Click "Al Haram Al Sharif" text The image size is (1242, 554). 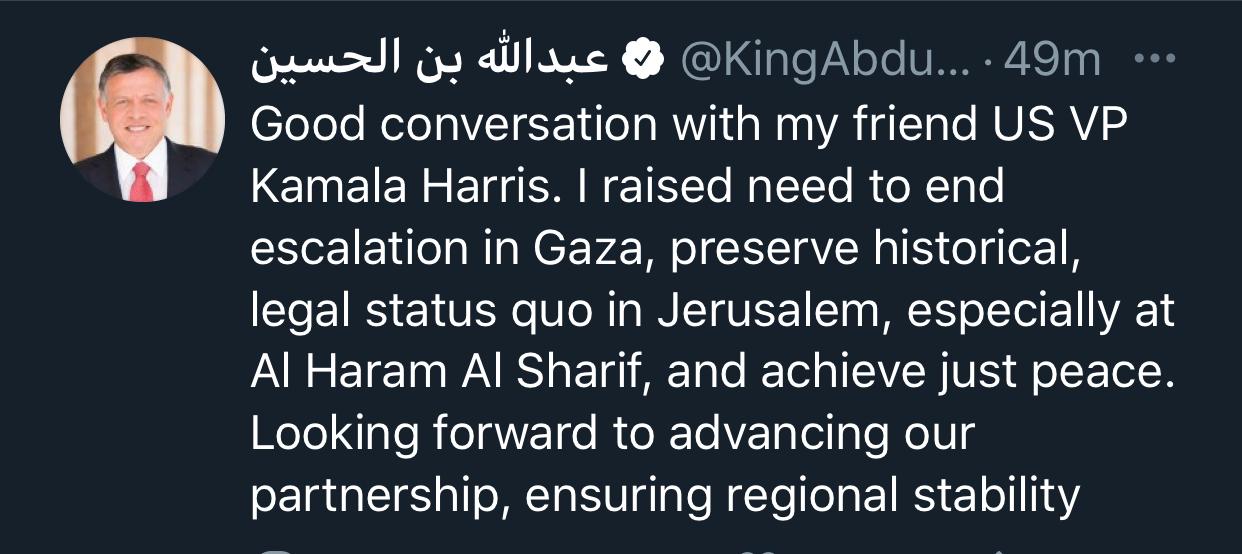449,372
